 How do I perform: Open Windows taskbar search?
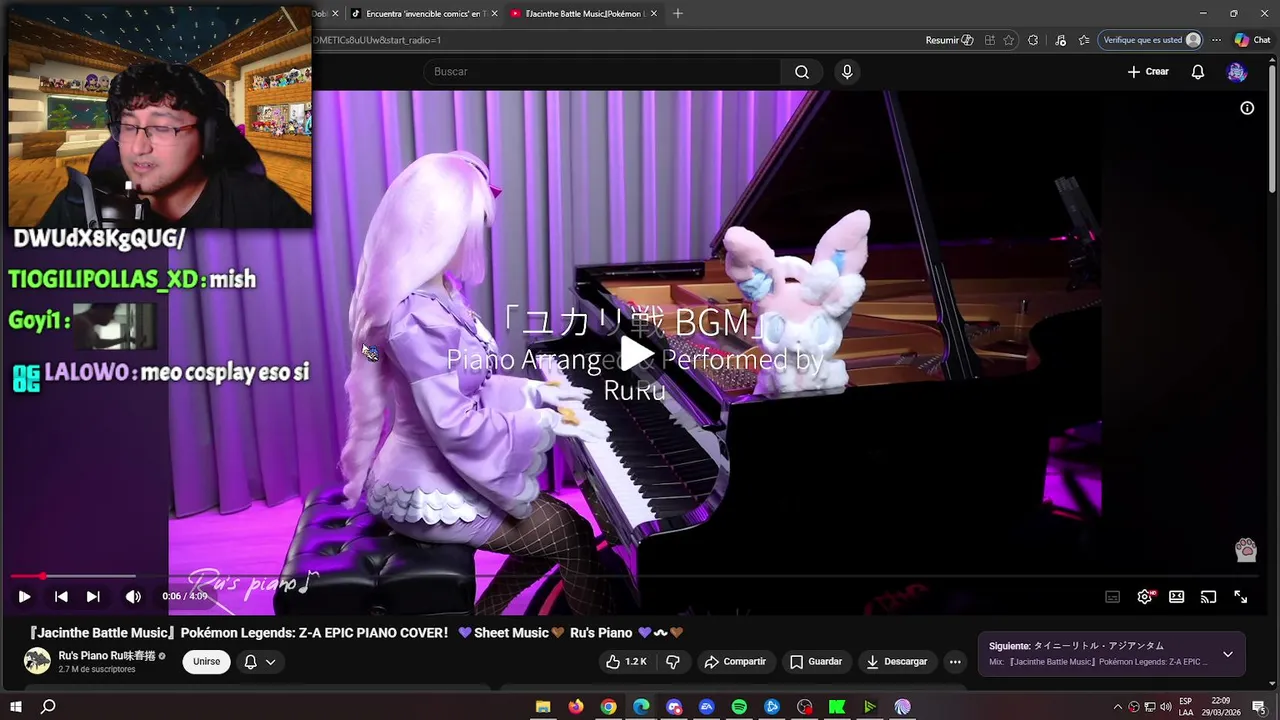[x=48, y=707]
